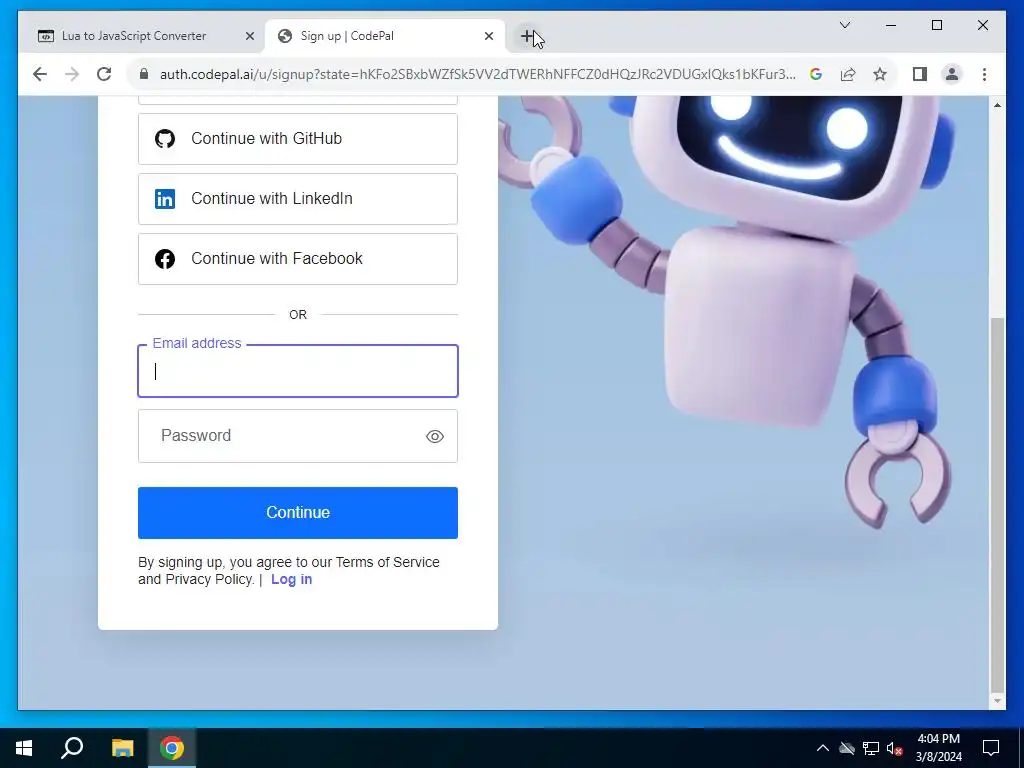Viewport: 1024px width, 768px height.
Task: Click the LinkedIn logo icon
Action: 165,199
